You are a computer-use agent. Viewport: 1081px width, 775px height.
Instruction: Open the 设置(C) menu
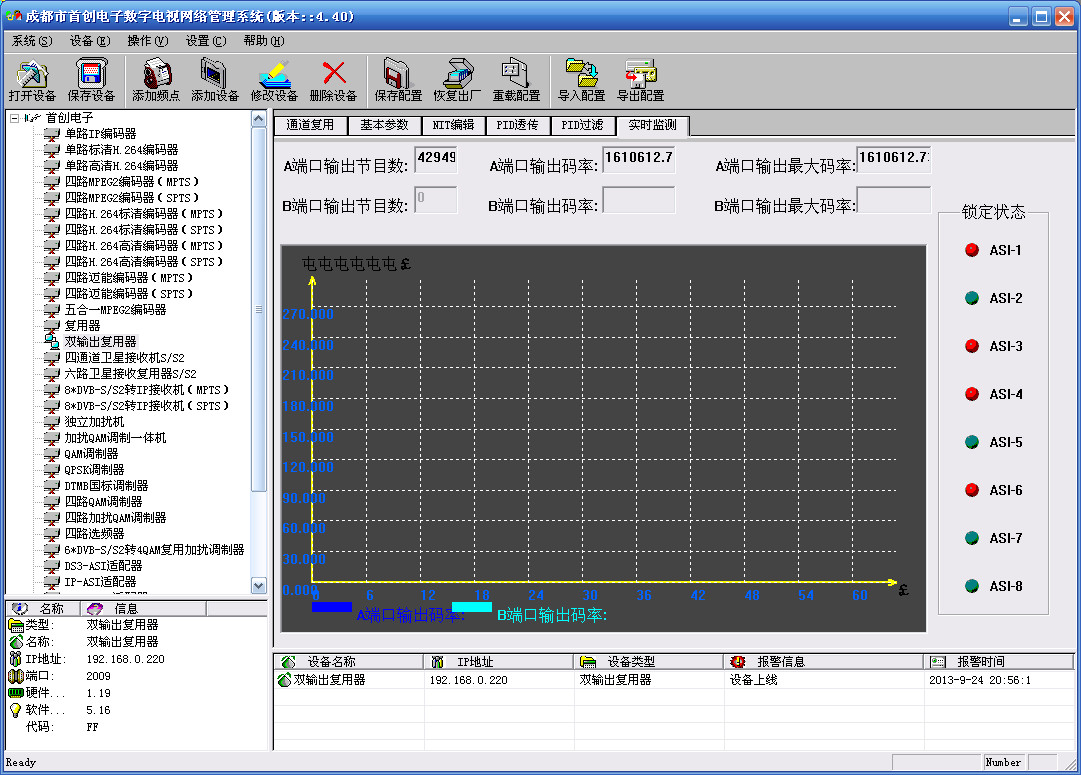coord(205,41)
